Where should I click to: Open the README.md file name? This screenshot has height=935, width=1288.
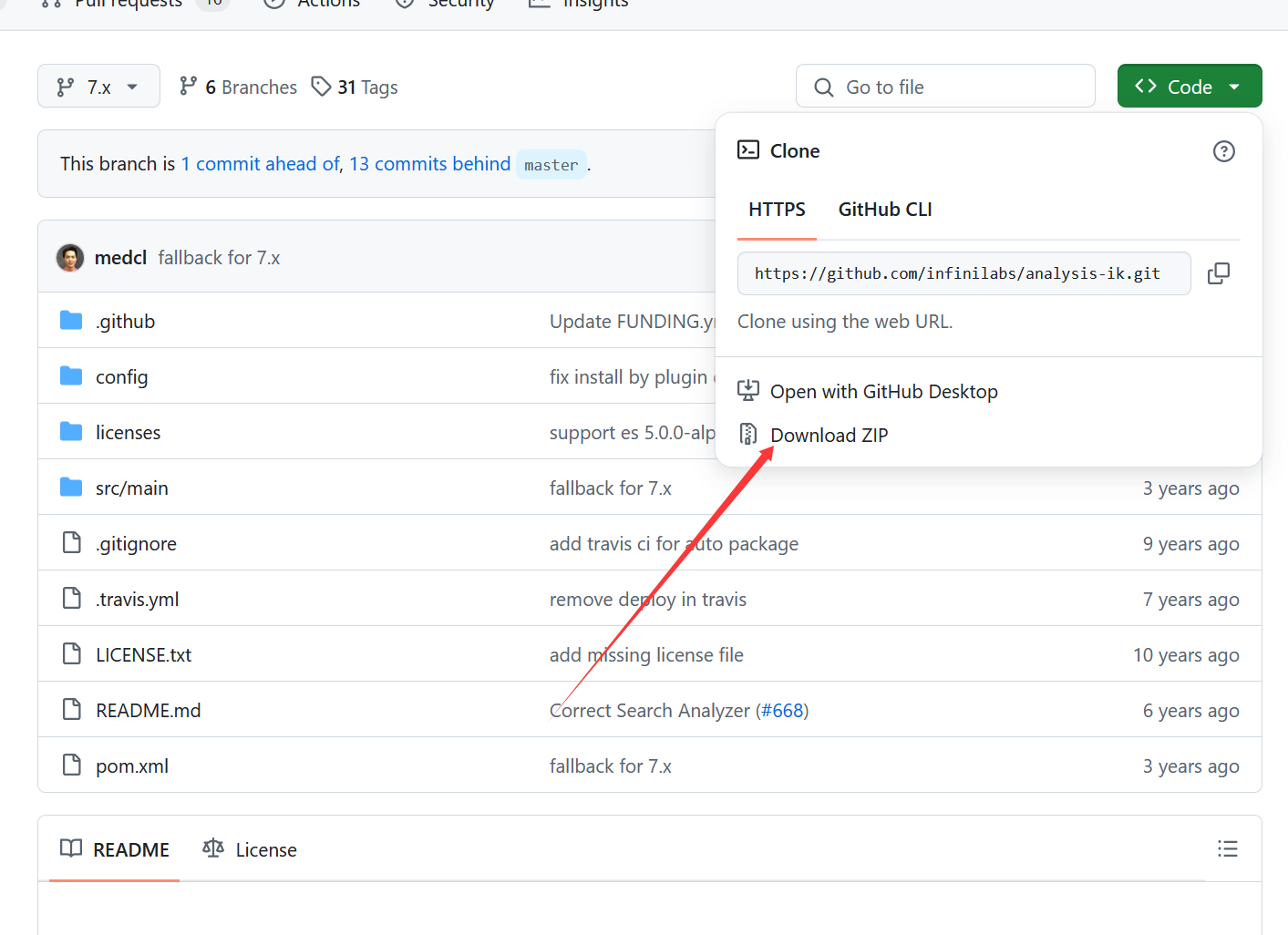pos(149,711)
